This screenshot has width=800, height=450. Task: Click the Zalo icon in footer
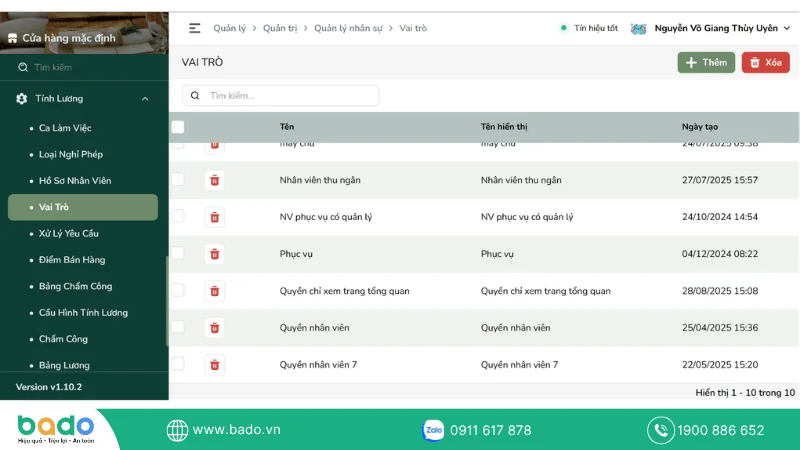(433, 430)
